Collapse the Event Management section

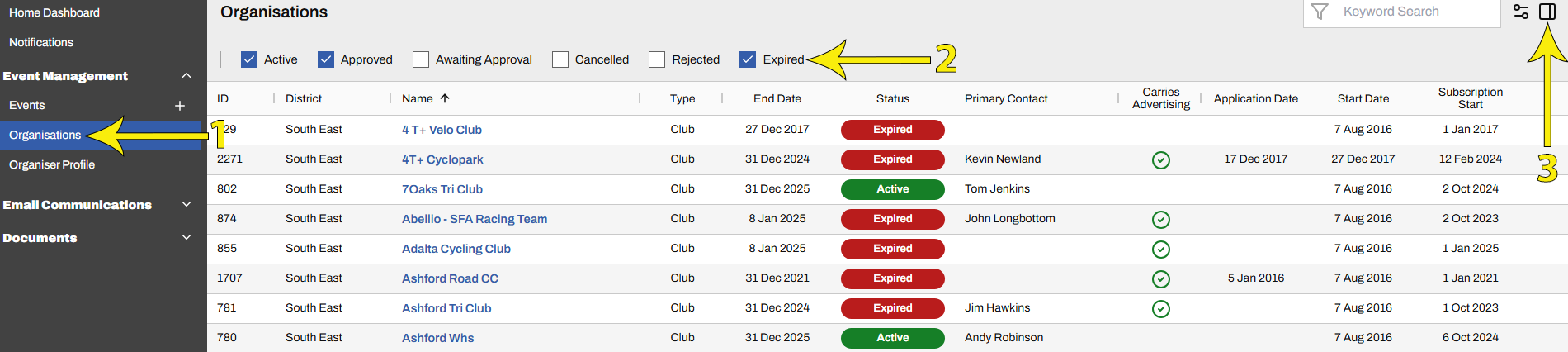click(187, 76)
